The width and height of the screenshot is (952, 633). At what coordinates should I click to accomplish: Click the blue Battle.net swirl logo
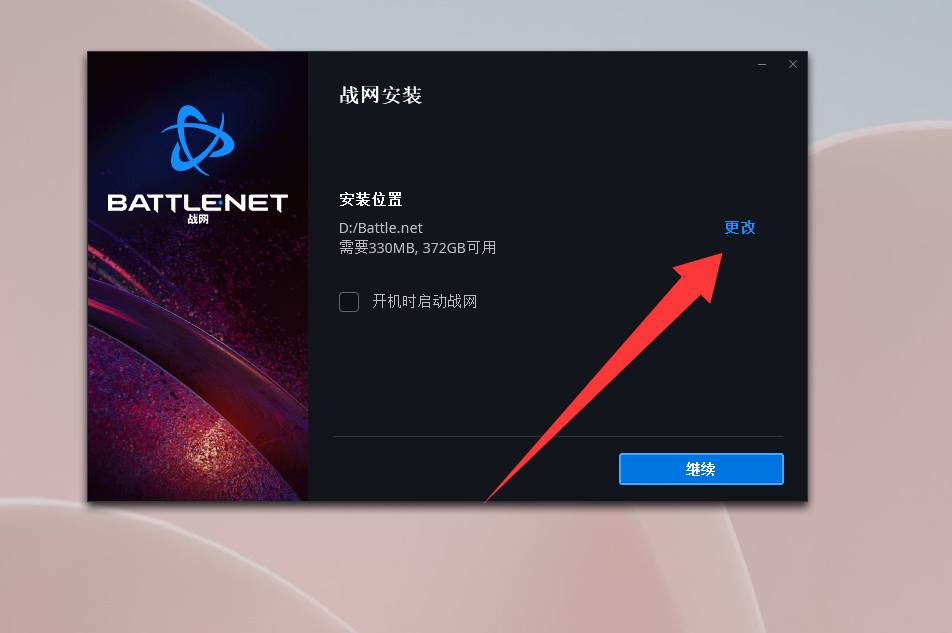[x=198, y=140]
